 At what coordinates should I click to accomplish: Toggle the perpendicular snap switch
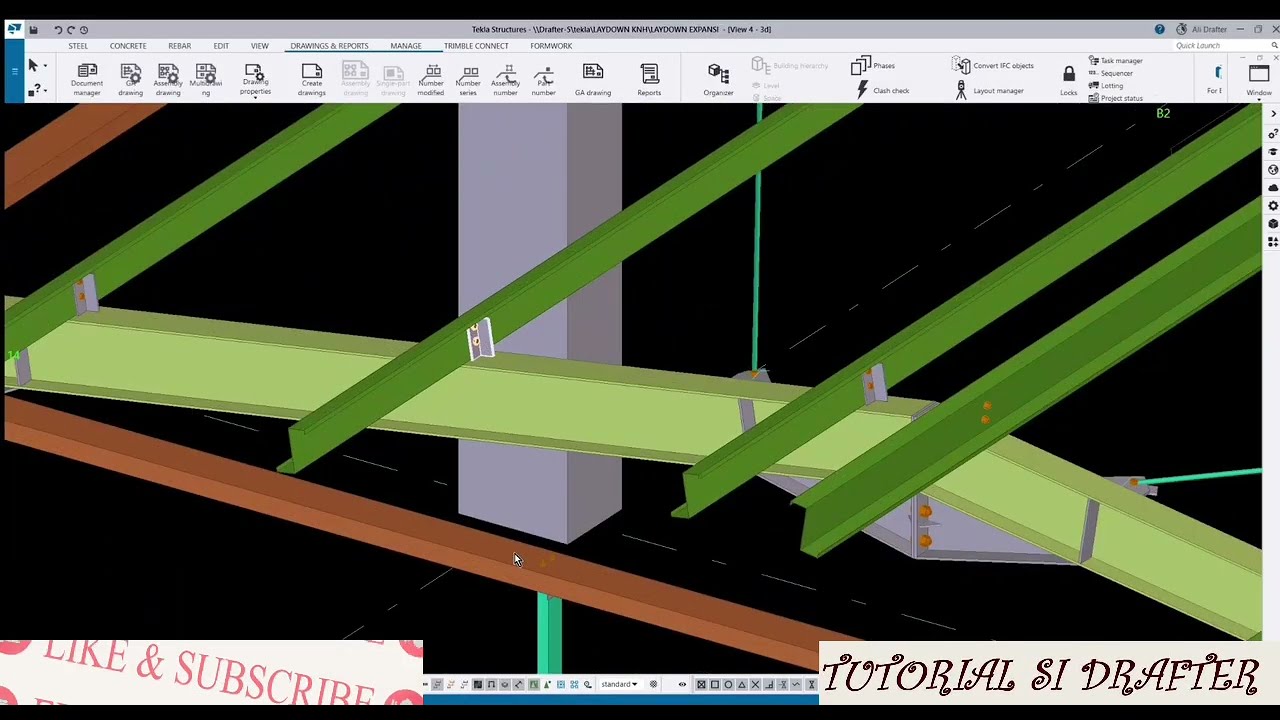click(x=769, y=685)
